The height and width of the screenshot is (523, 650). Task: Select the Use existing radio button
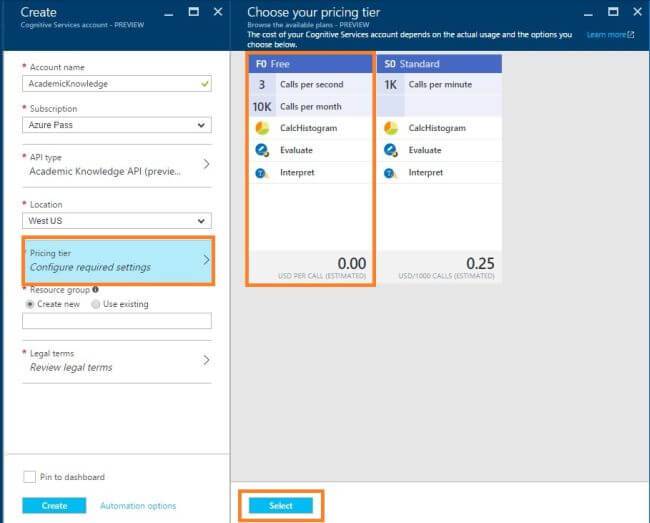tap(96, 304)
